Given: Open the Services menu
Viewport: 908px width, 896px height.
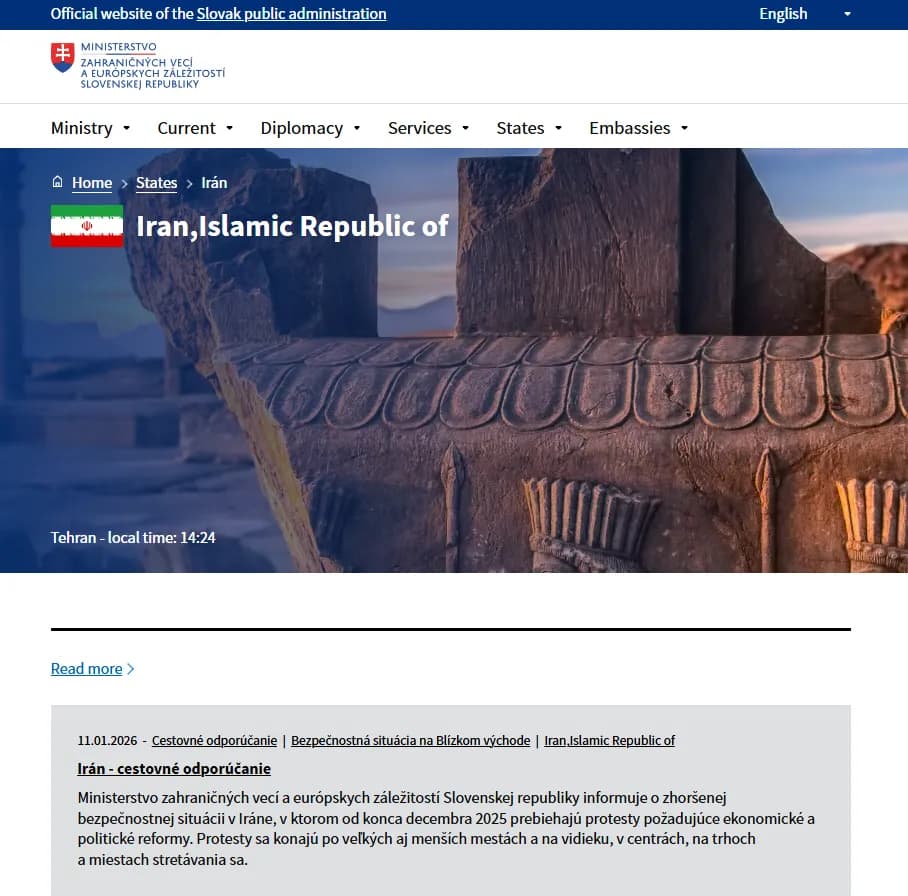Looking at the screenshot, I should coord(428,128).
